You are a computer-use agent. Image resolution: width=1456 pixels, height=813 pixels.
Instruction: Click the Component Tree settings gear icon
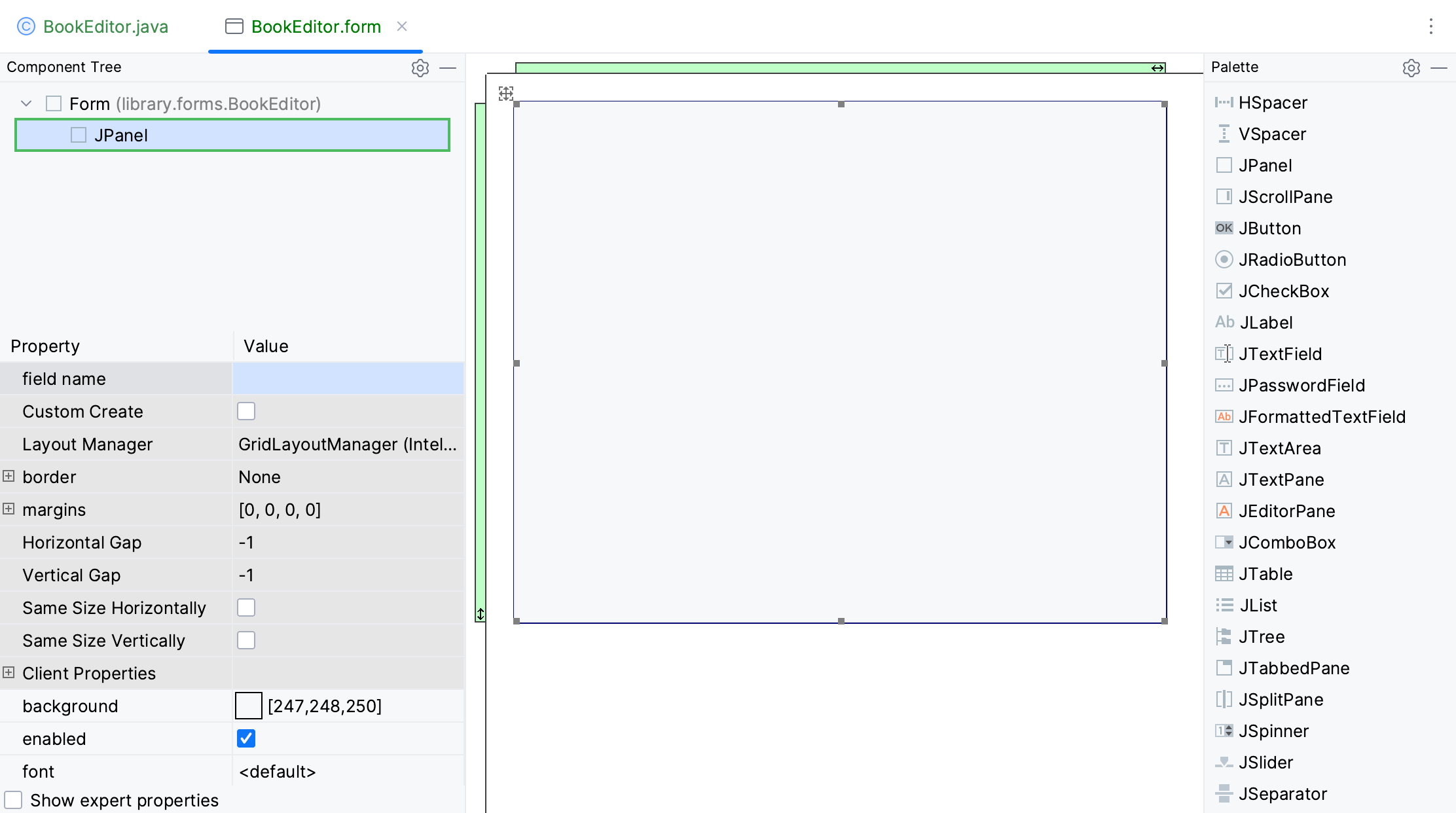tap(420, 67)
